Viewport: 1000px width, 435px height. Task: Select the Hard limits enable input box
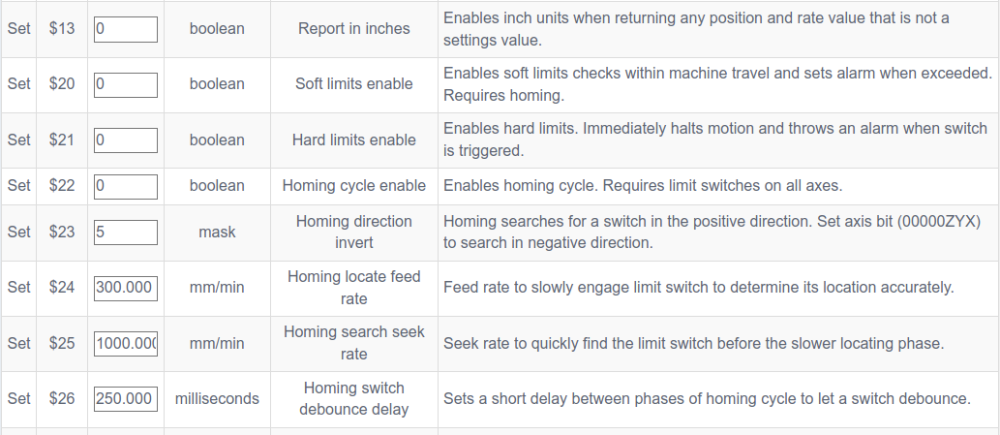pyautogui.click(x=126, y=140)
